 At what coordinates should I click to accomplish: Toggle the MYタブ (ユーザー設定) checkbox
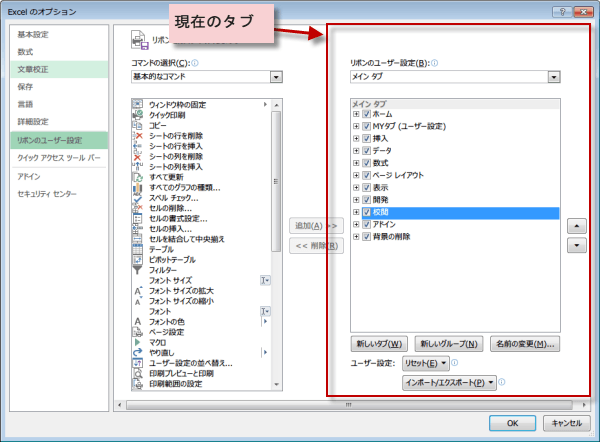(x=367, y=126)
